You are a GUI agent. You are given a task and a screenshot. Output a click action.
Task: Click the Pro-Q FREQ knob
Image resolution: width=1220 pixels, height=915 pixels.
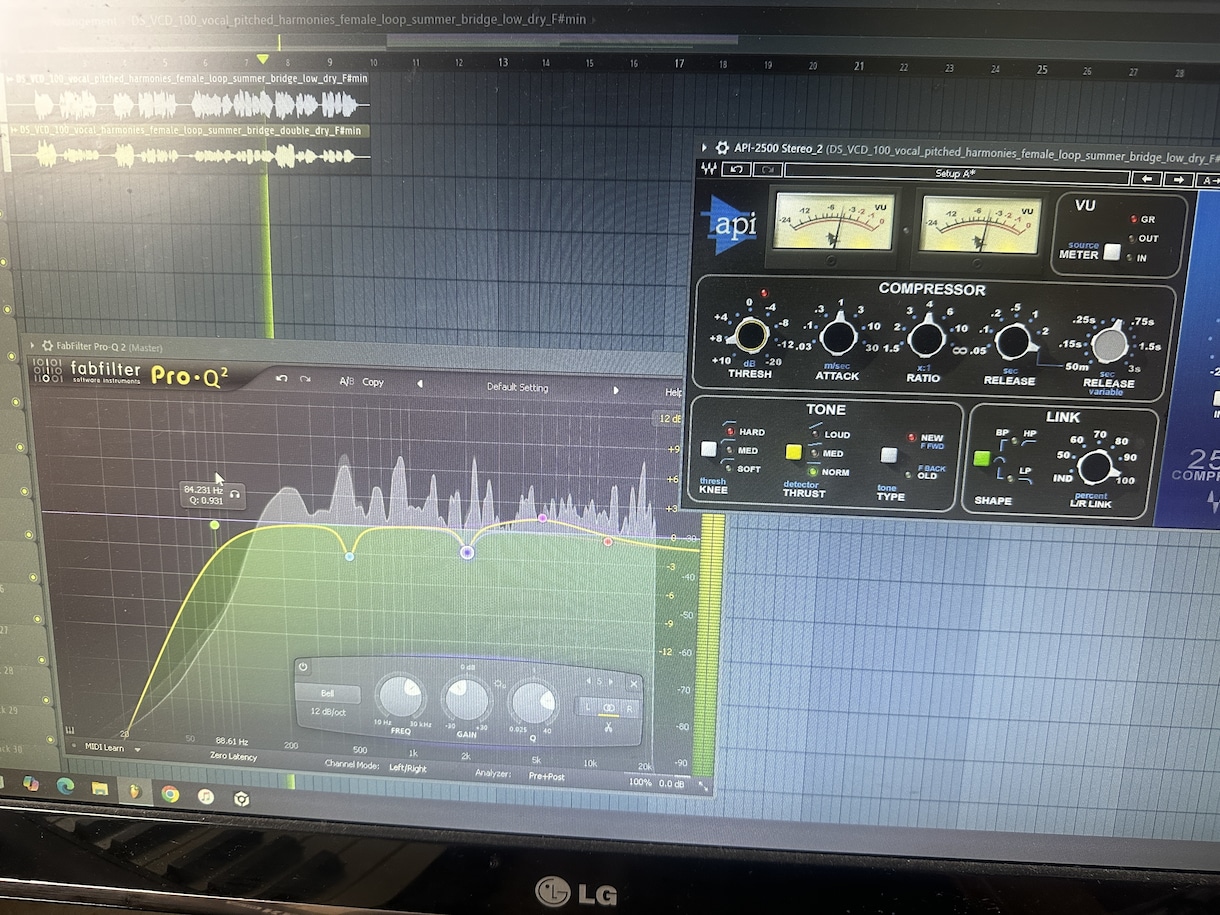pos(400,696)
